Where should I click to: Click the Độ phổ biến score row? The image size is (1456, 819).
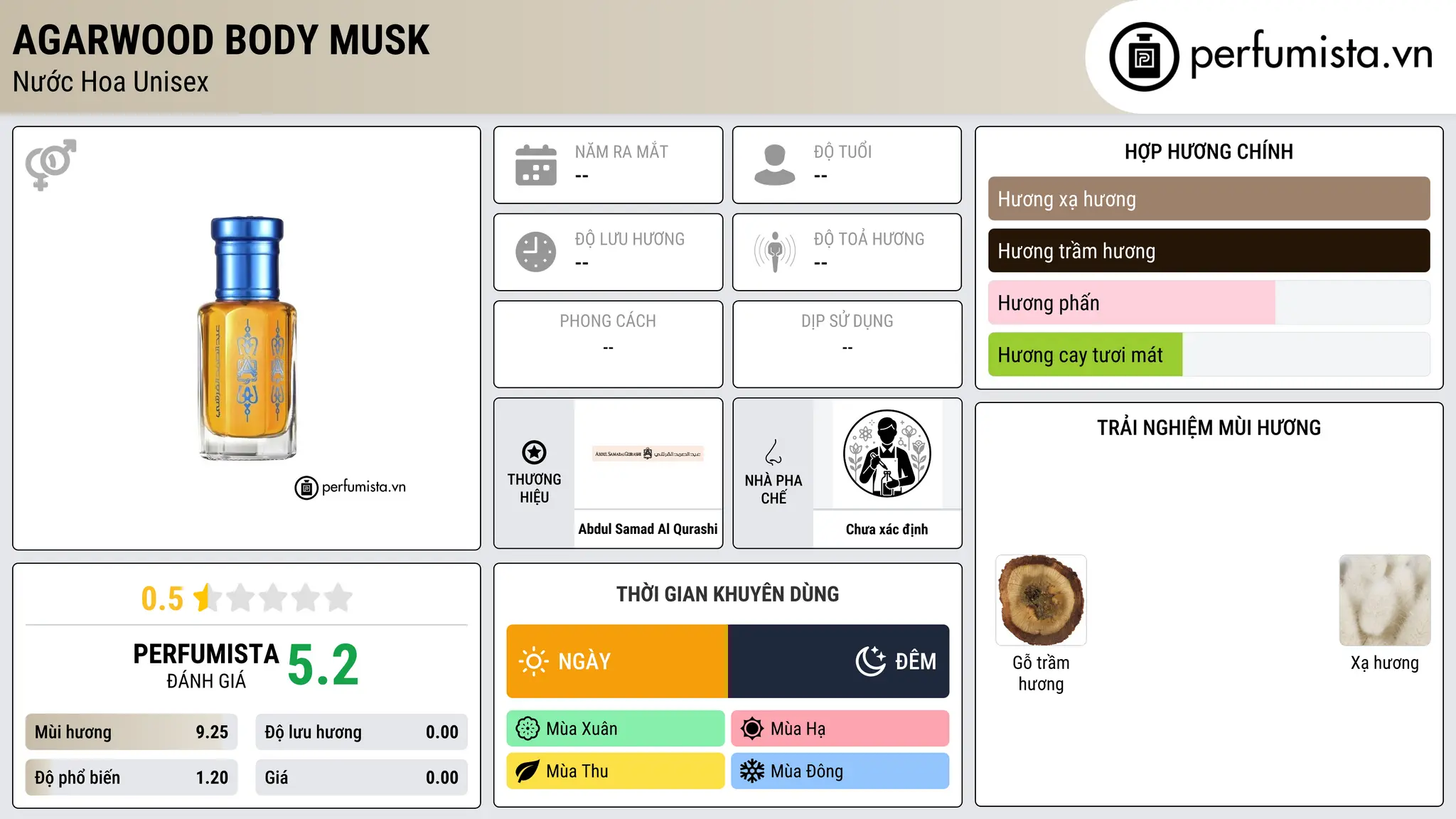[x=132, y=778]
